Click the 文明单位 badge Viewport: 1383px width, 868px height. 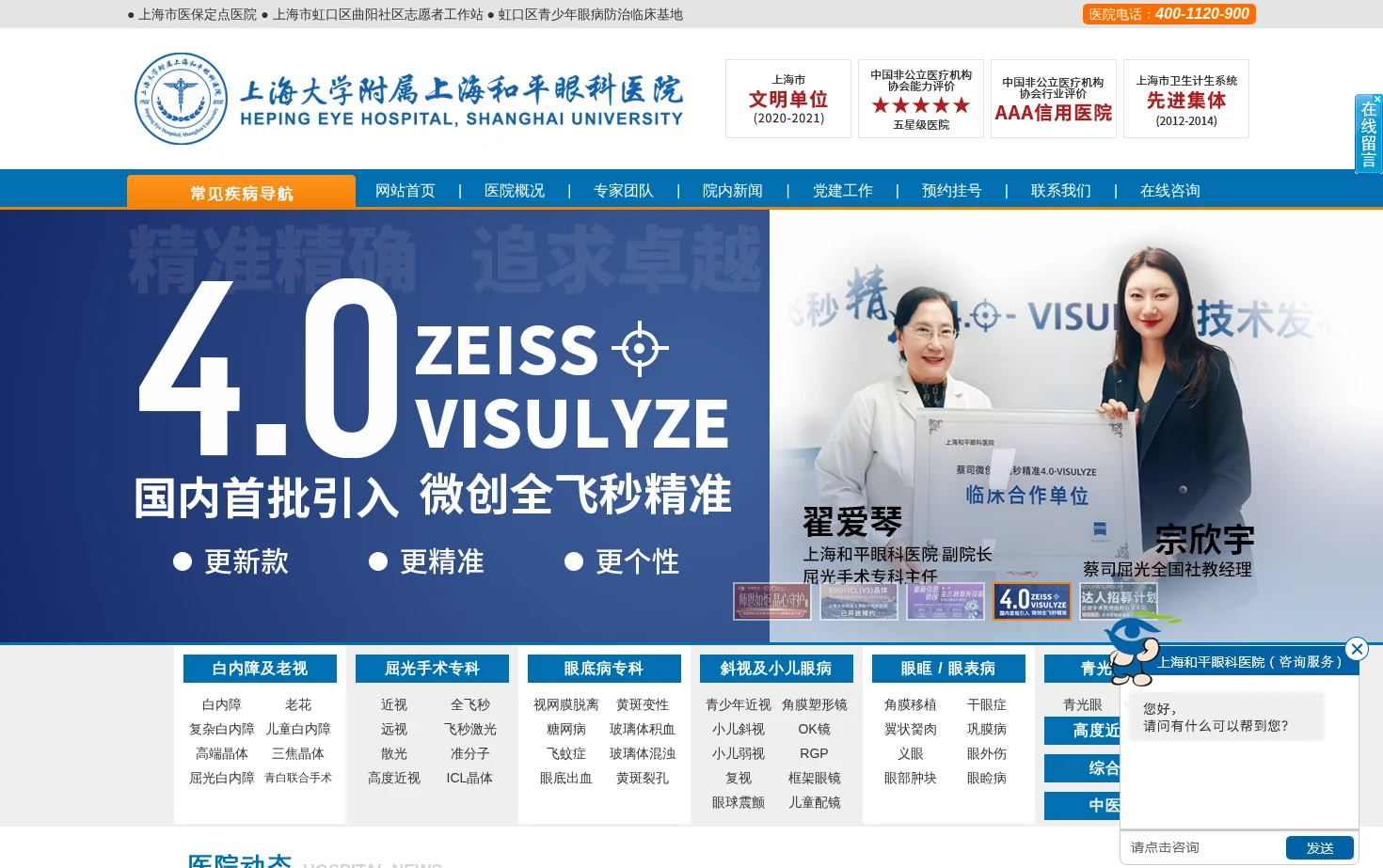pos(788,99)
